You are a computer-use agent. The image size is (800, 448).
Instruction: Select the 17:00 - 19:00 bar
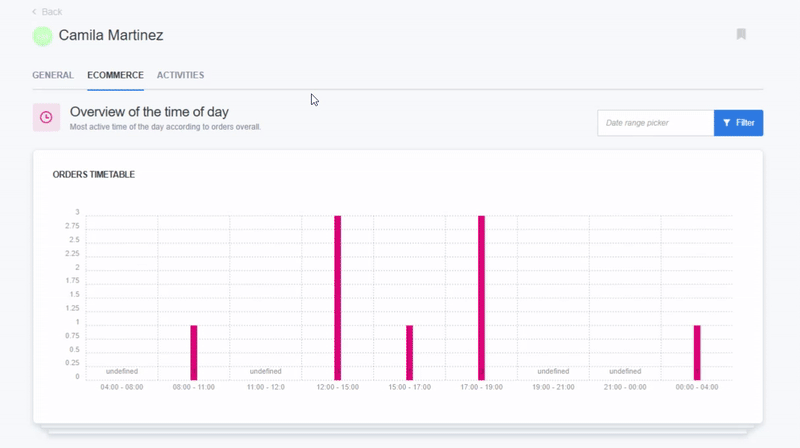coord(481,297)
